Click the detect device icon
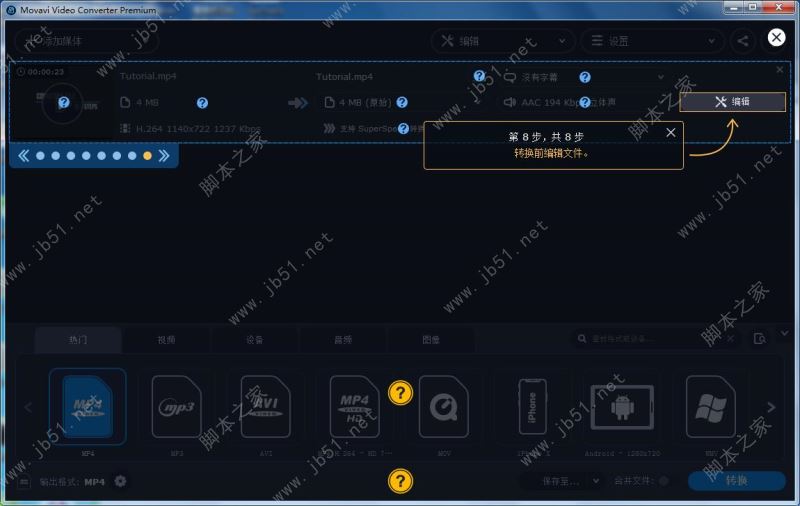 (760, 339)
